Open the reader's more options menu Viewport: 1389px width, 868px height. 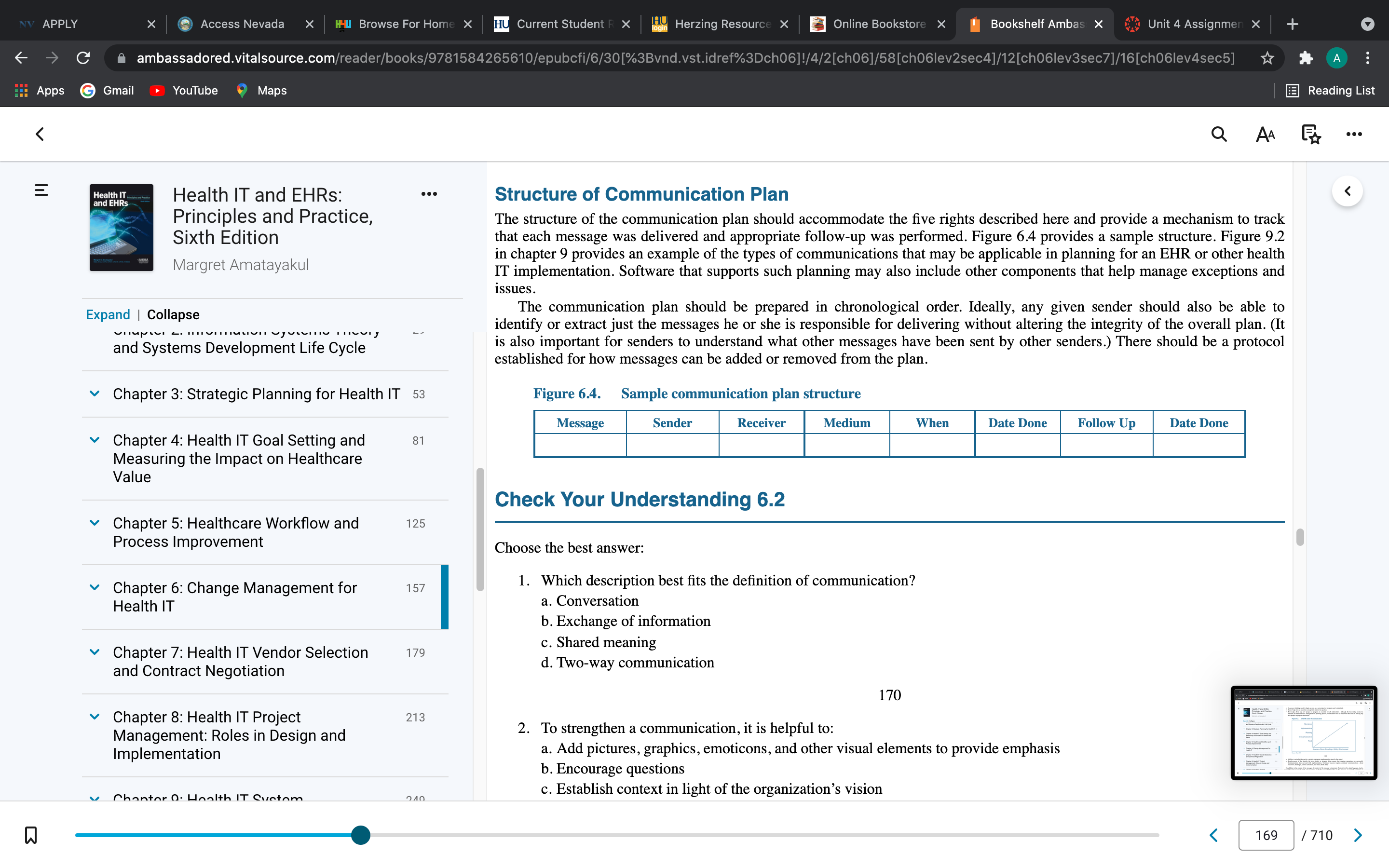click(1354, 135)
